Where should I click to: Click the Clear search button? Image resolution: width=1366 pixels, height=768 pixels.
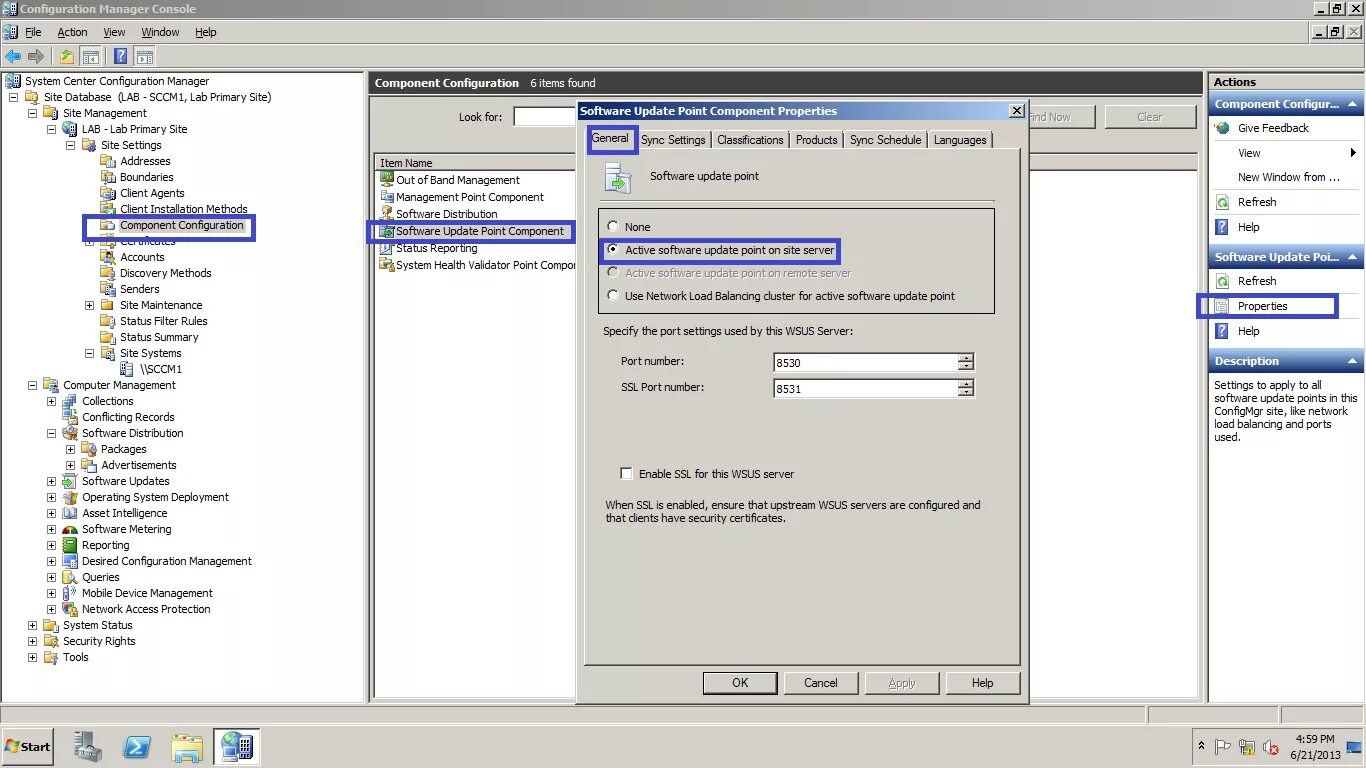(1150, 117)
